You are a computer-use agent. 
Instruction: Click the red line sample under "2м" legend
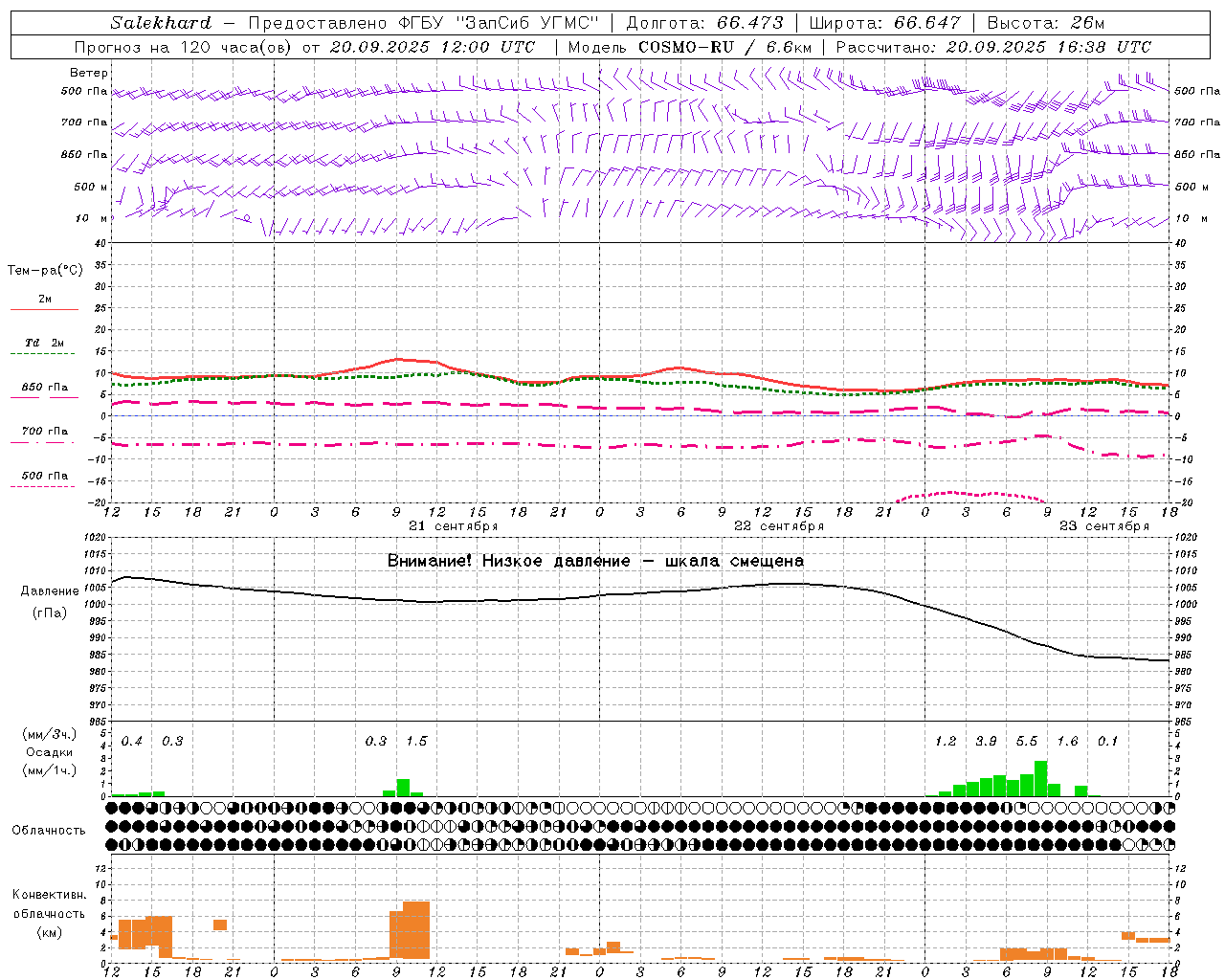tap(45, 309)
